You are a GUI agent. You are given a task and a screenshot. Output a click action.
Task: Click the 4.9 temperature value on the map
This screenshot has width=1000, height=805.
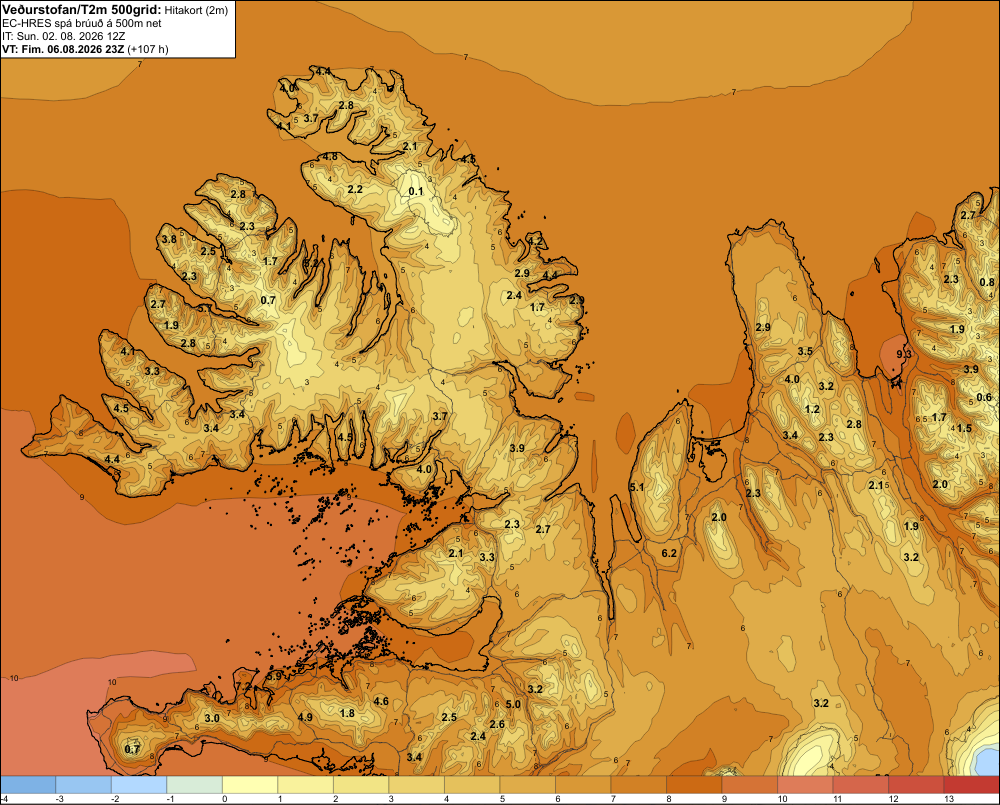pyautogui.click(x=305, y=717)
